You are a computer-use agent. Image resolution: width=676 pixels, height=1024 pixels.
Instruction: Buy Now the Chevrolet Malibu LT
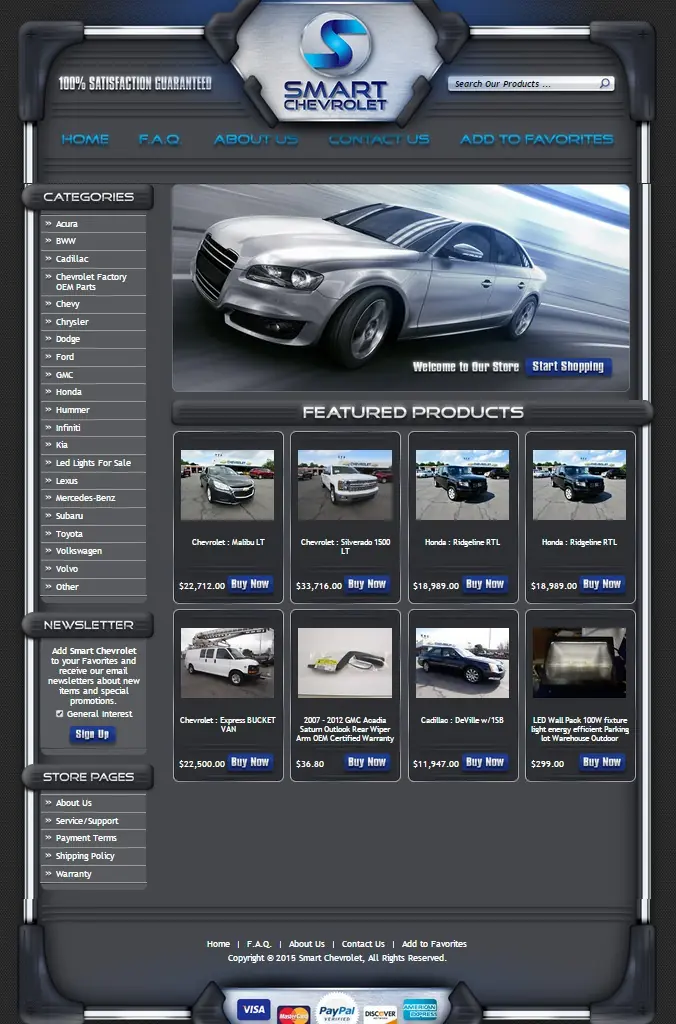click(249, 584)
